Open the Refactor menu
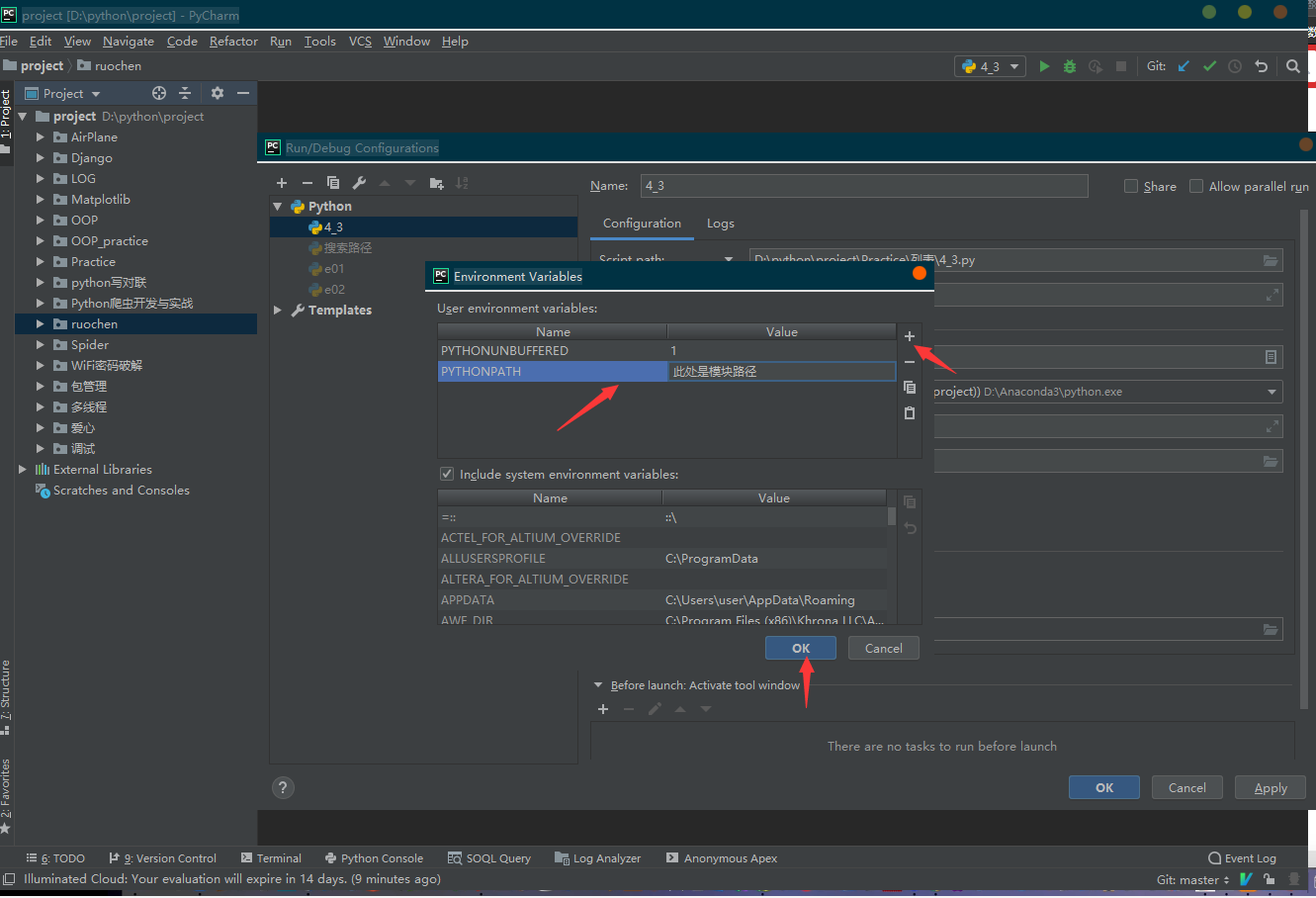 click(x=233, y=42)
